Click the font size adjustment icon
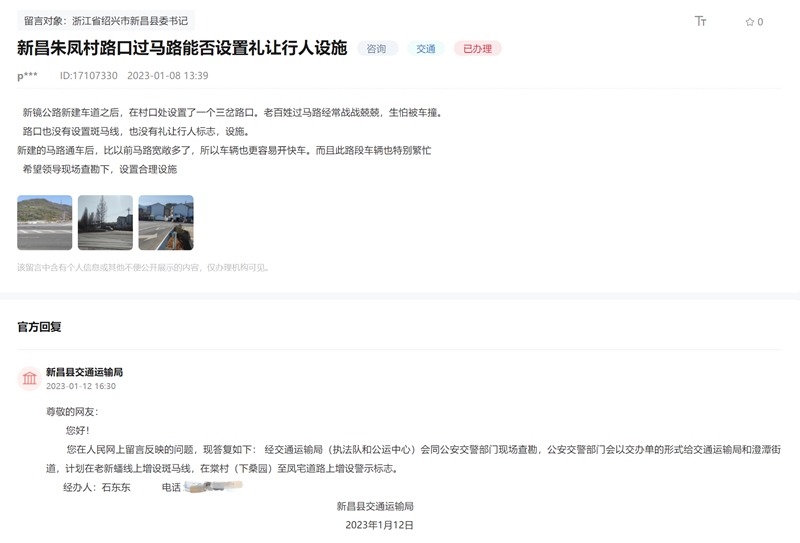This screenshot has width=800, height=543. [x=700, y=21]
